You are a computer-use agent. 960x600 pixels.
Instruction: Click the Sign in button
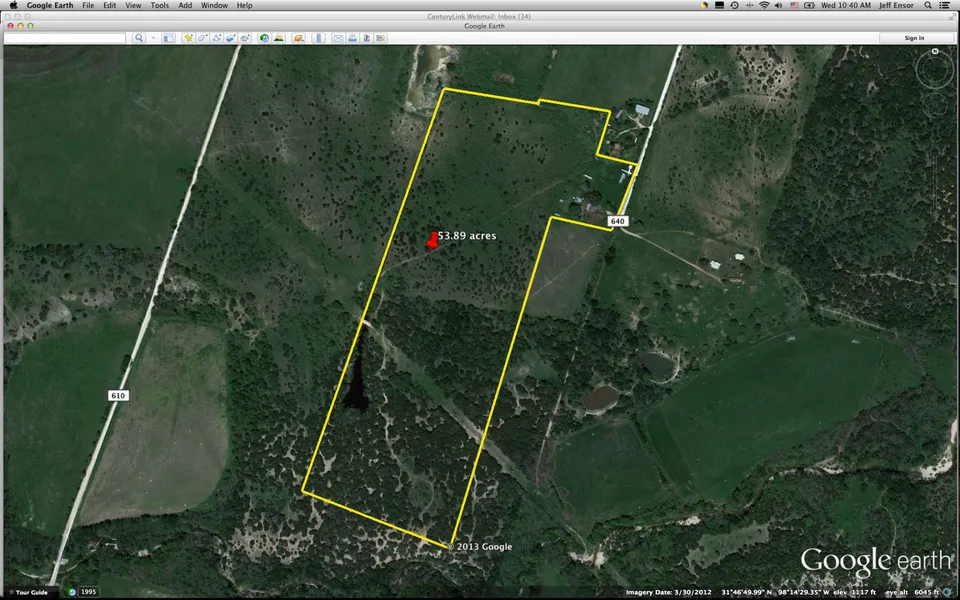tap(914, 38)
